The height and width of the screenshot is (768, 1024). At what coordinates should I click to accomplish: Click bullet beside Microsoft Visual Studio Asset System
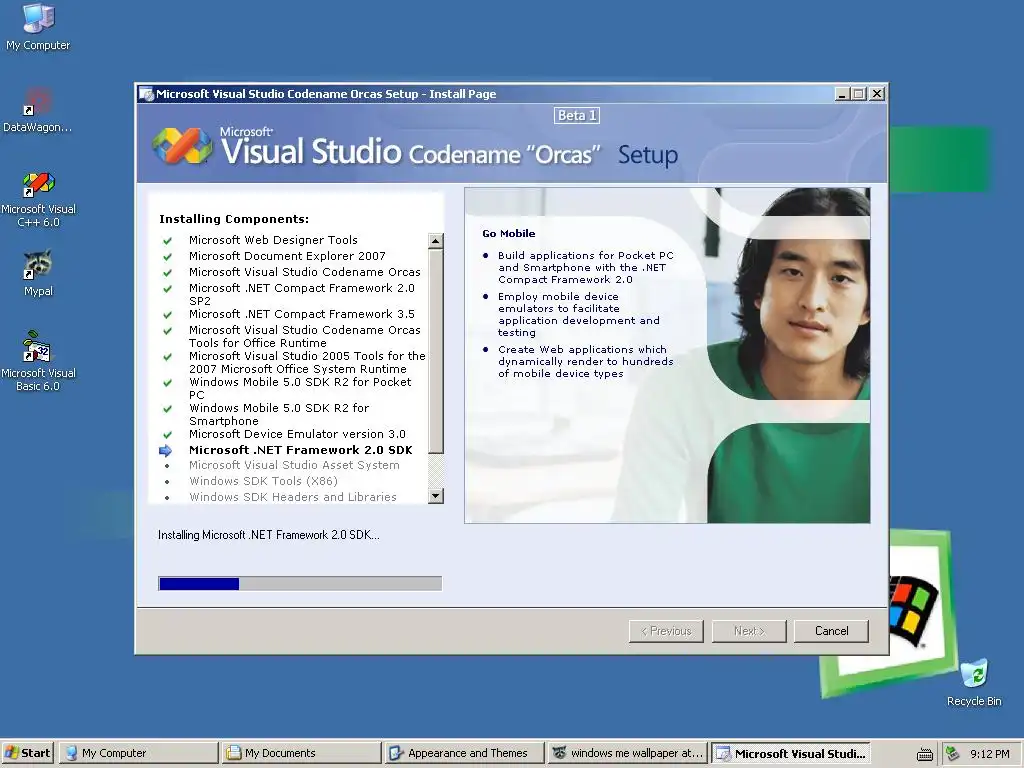pos(167,466)
